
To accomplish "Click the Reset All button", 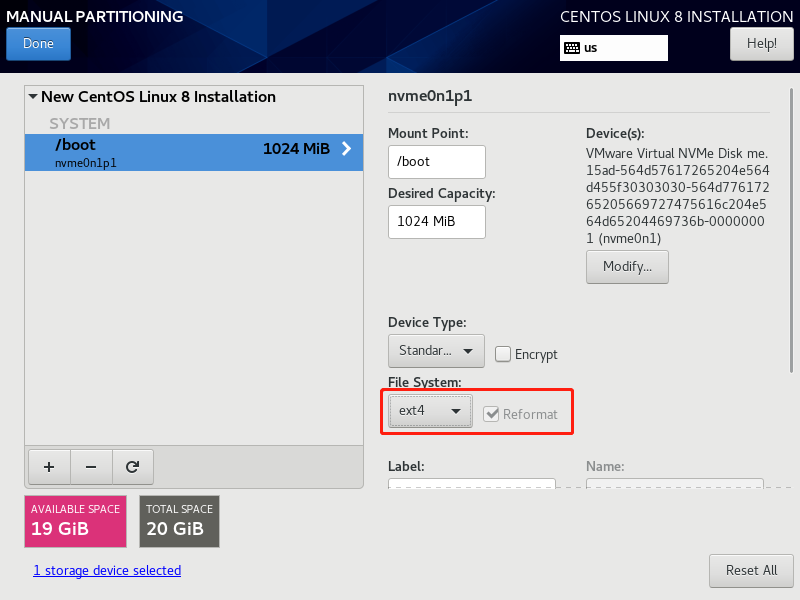I will [751, 570].
